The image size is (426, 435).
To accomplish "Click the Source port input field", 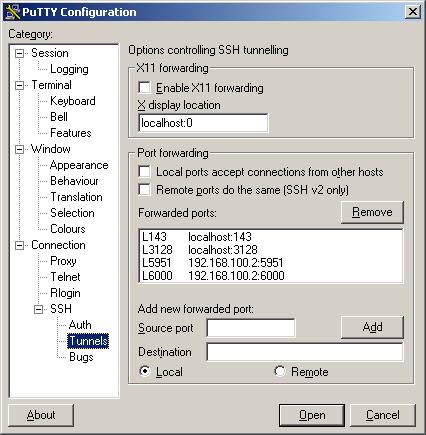I will pyautogui.click(x=251, y=328).
